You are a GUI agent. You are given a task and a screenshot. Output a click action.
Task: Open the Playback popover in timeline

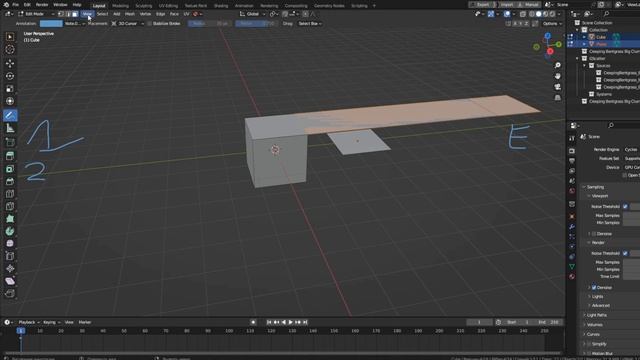(28, 322)
